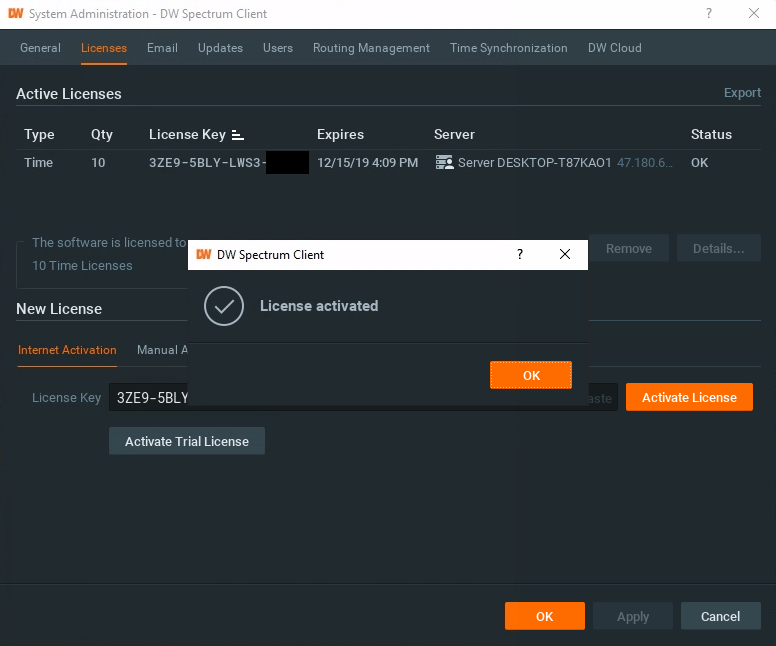Click the OK status cell of the license
776x646 pixels.
699,163
